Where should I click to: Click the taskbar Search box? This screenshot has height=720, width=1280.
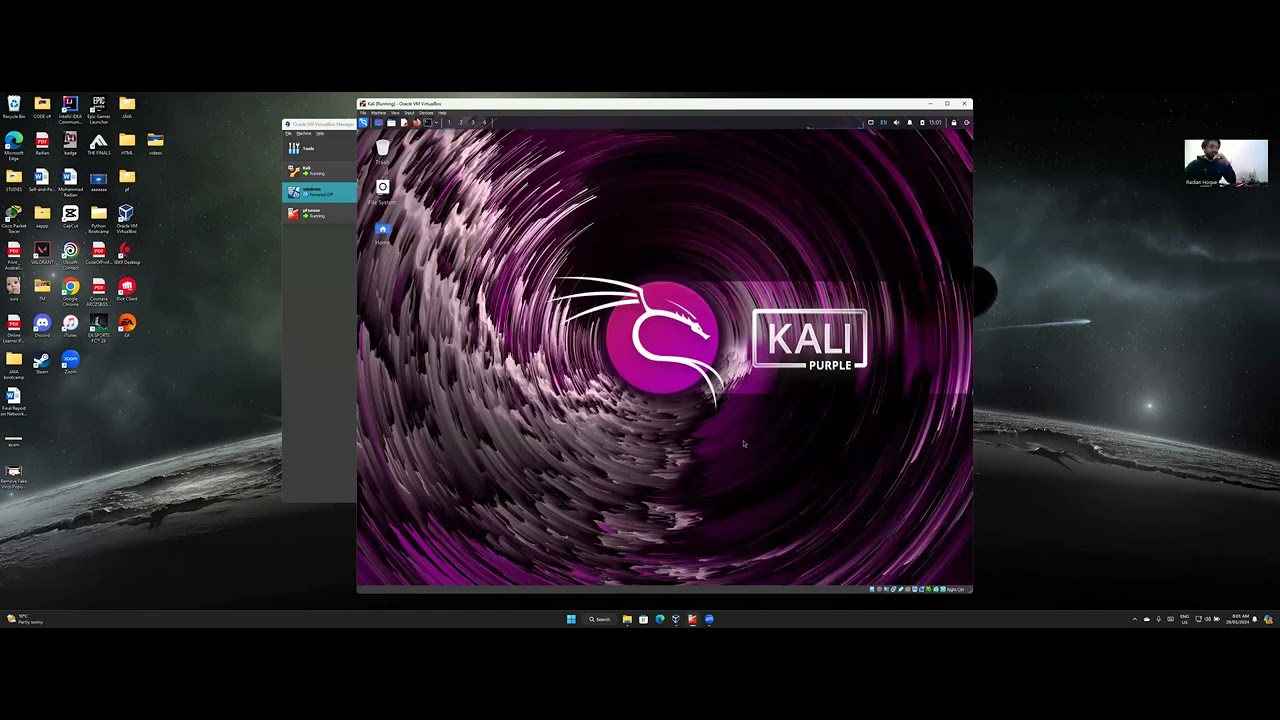(x=600, y=619)
